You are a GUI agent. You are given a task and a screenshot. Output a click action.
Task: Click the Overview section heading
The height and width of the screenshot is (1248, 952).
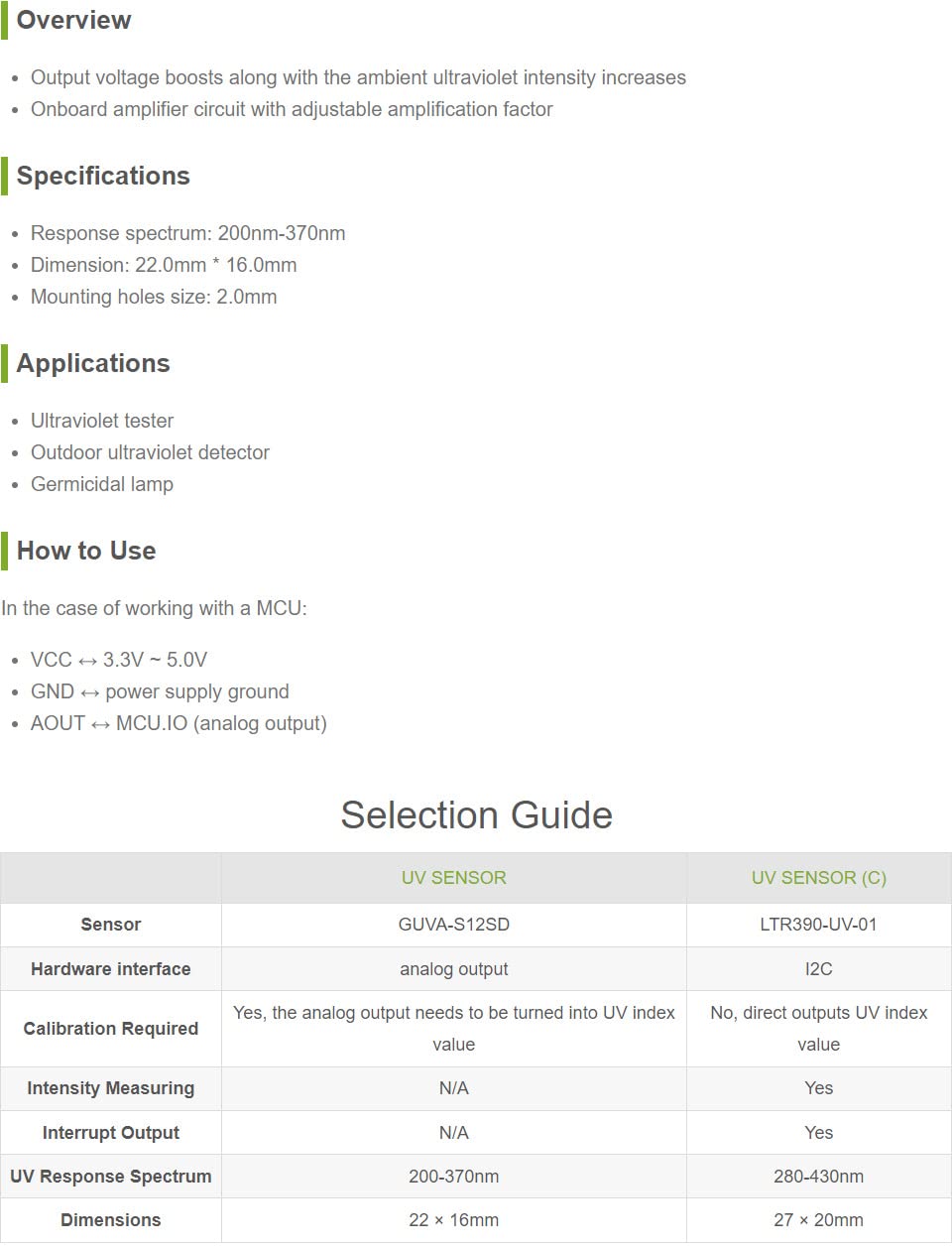pyautogui.click(x=73, y=20)
